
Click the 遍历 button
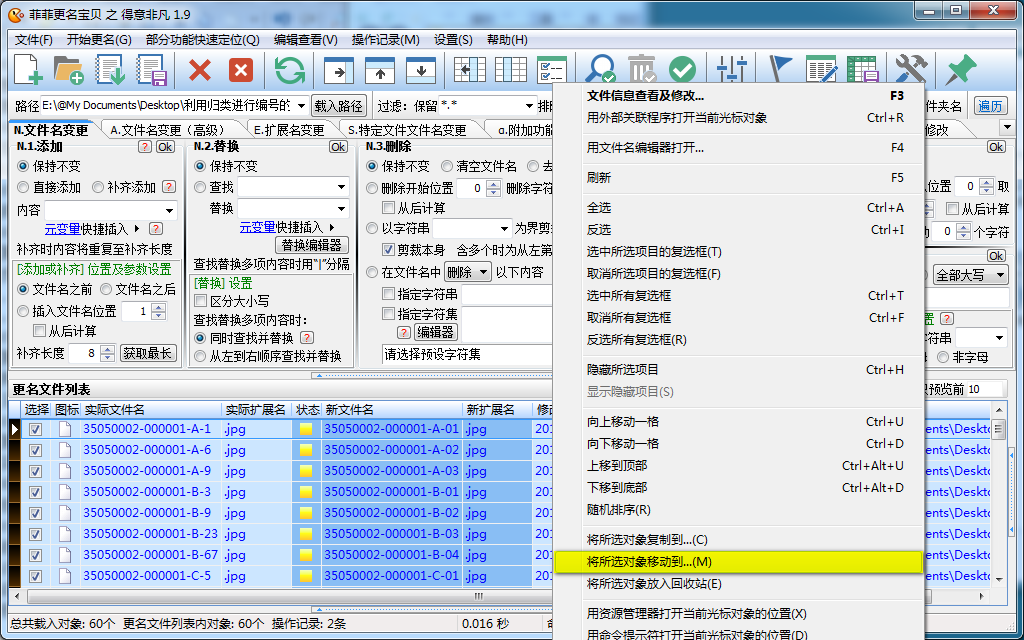coord(990,106)
